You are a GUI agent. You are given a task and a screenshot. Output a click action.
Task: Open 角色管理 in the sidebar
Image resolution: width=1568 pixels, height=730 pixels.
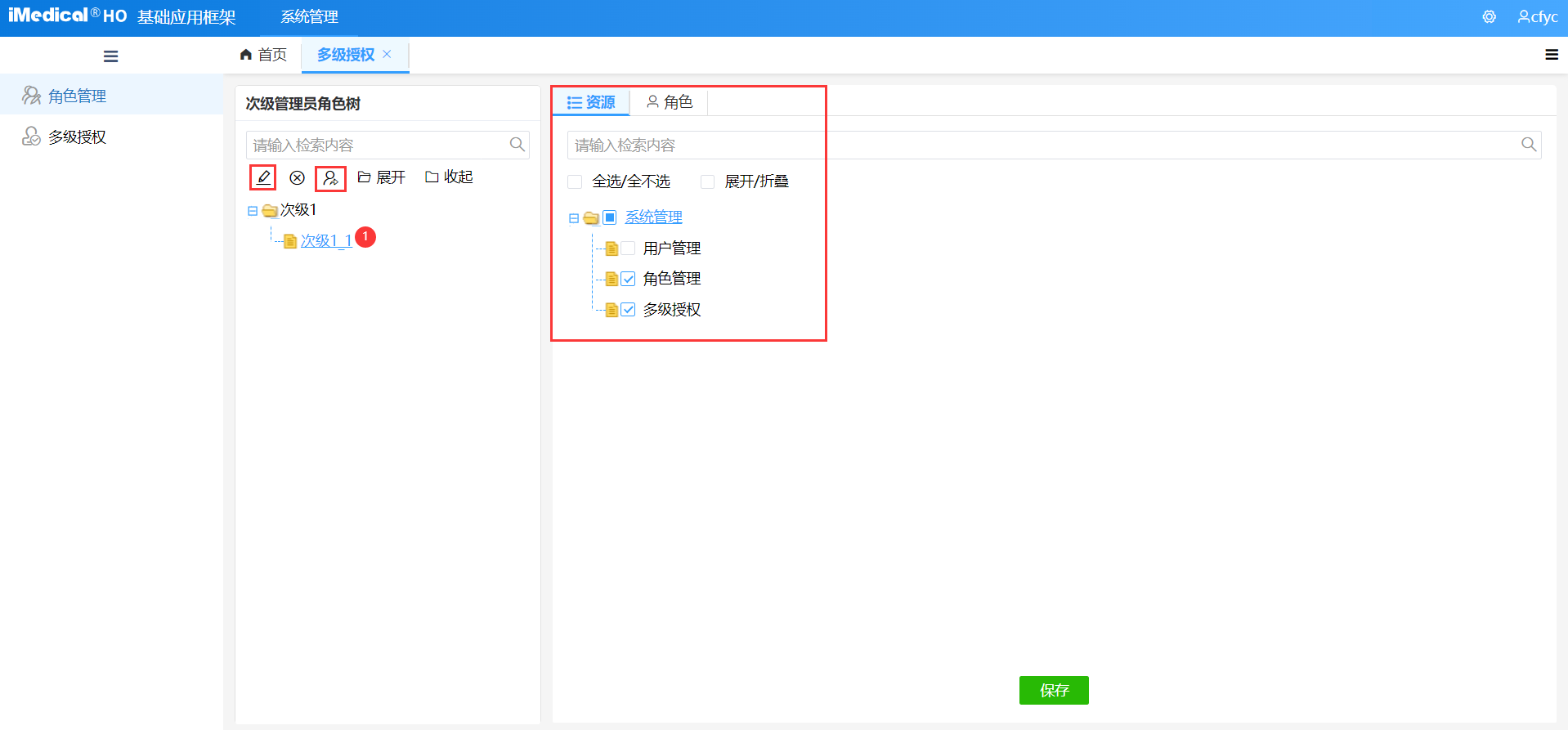pyautogui.click(x=111, y=96)
